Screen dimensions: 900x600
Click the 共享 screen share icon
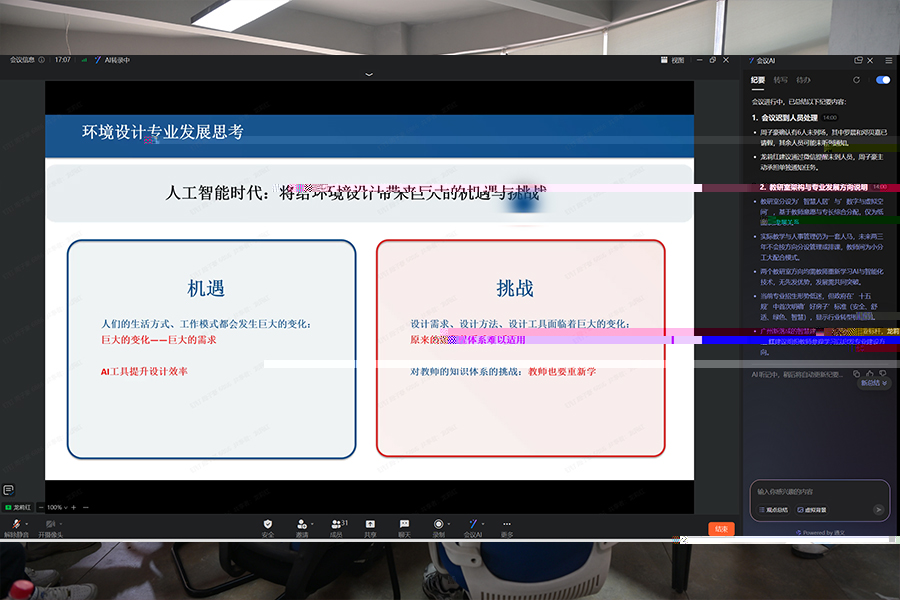(369, 523)
